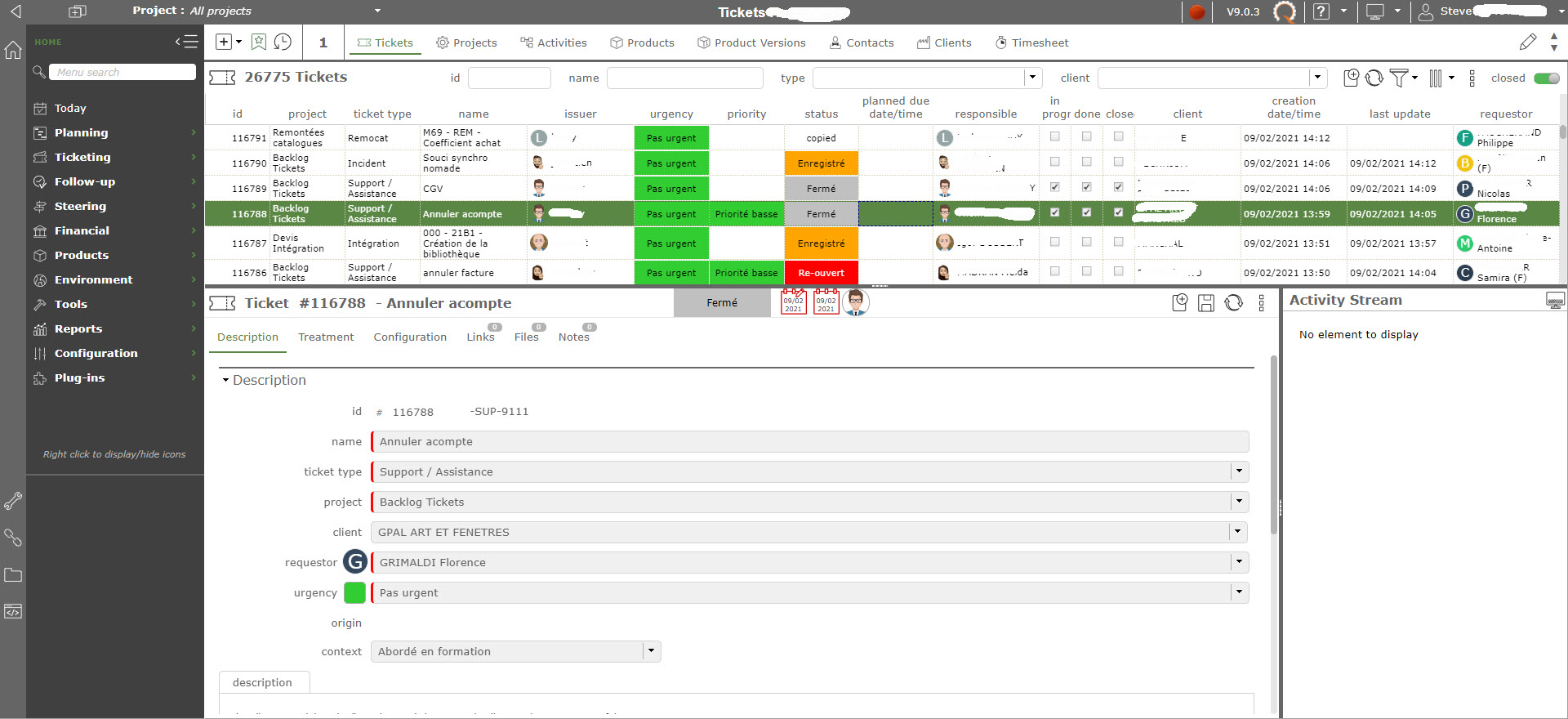The height and width of the screenshot is (719, 1568).
Task: Click the Menu search input field
Action: tap(122, 72)
